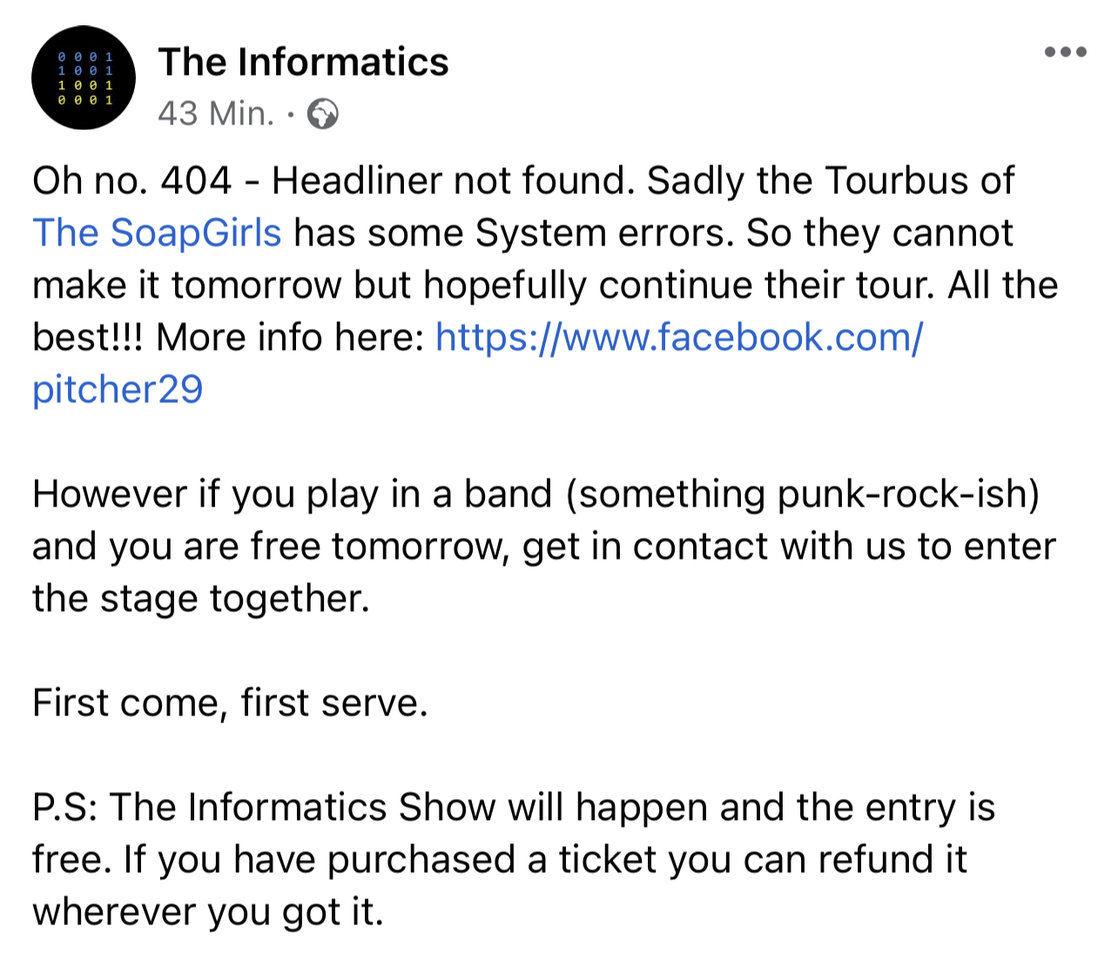
Task: Follow The SoapGirls tagged page link
Action: 157,233
